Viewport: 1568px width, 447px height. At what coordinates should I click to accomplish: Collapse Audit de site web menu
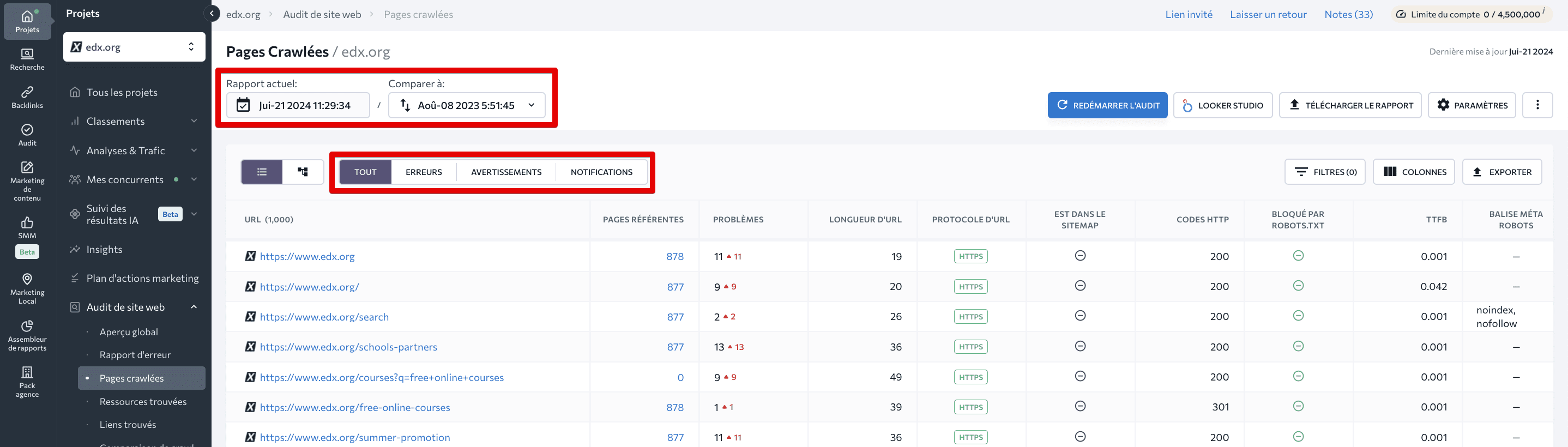point(134,307)
